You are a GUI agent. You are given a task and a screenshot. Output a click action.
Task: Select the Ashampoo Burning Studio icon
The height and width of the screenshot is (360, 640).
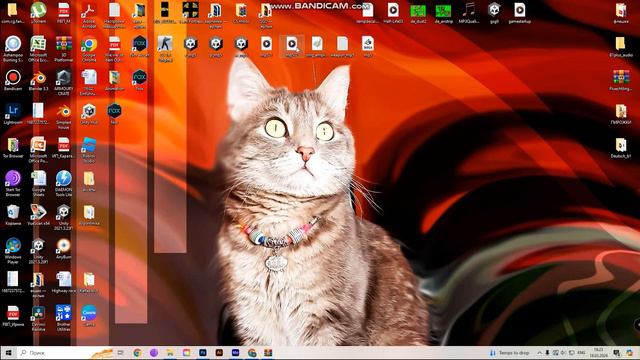click(13, 49)
